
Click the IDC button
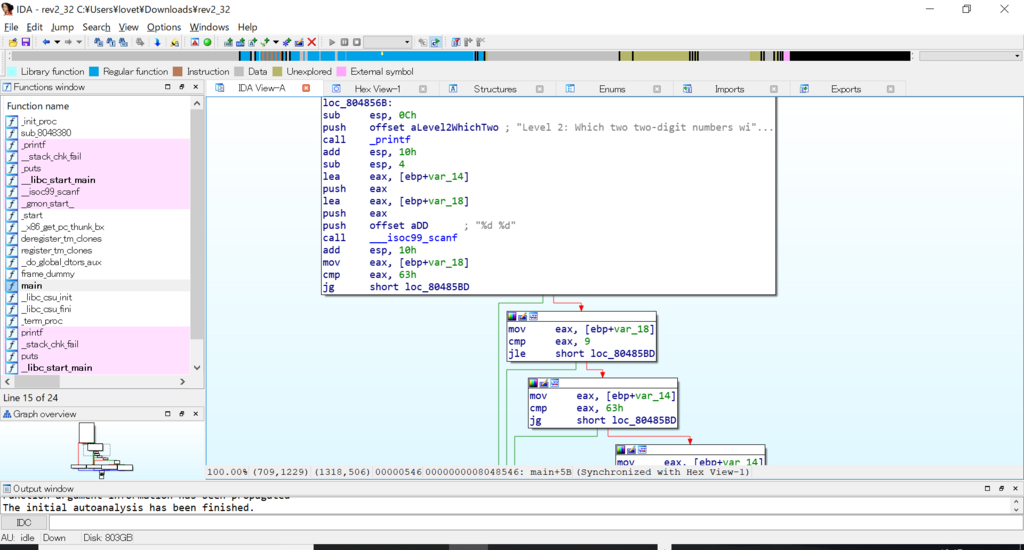click(24, 523)
